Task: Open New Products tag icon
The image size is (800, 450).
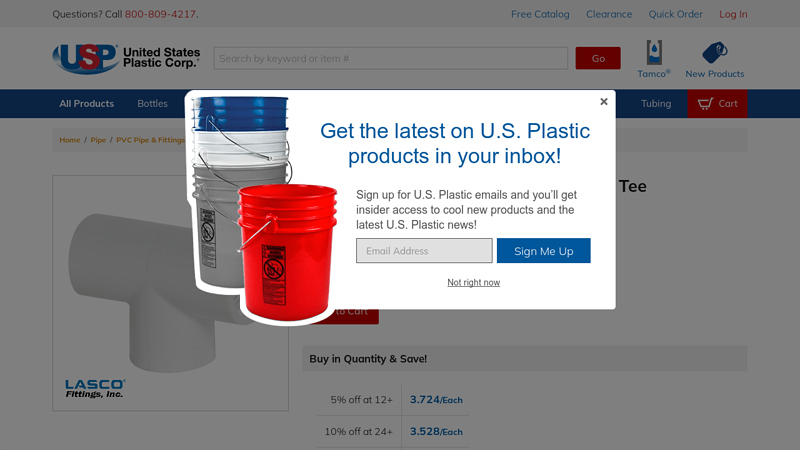Action: tap(714, 52)
